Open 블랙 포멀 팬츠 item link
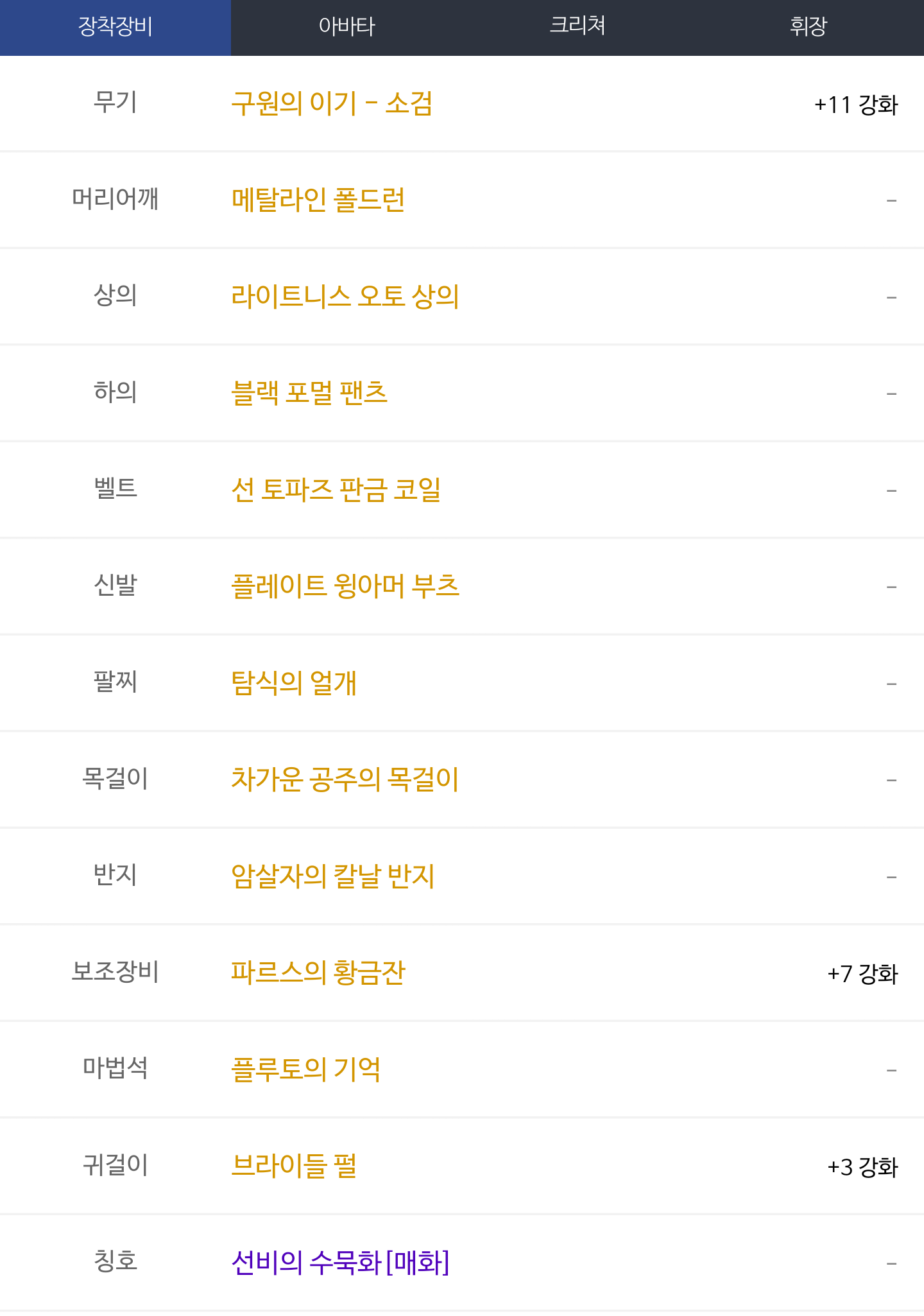924x1316 pixels. coord(309,393)
